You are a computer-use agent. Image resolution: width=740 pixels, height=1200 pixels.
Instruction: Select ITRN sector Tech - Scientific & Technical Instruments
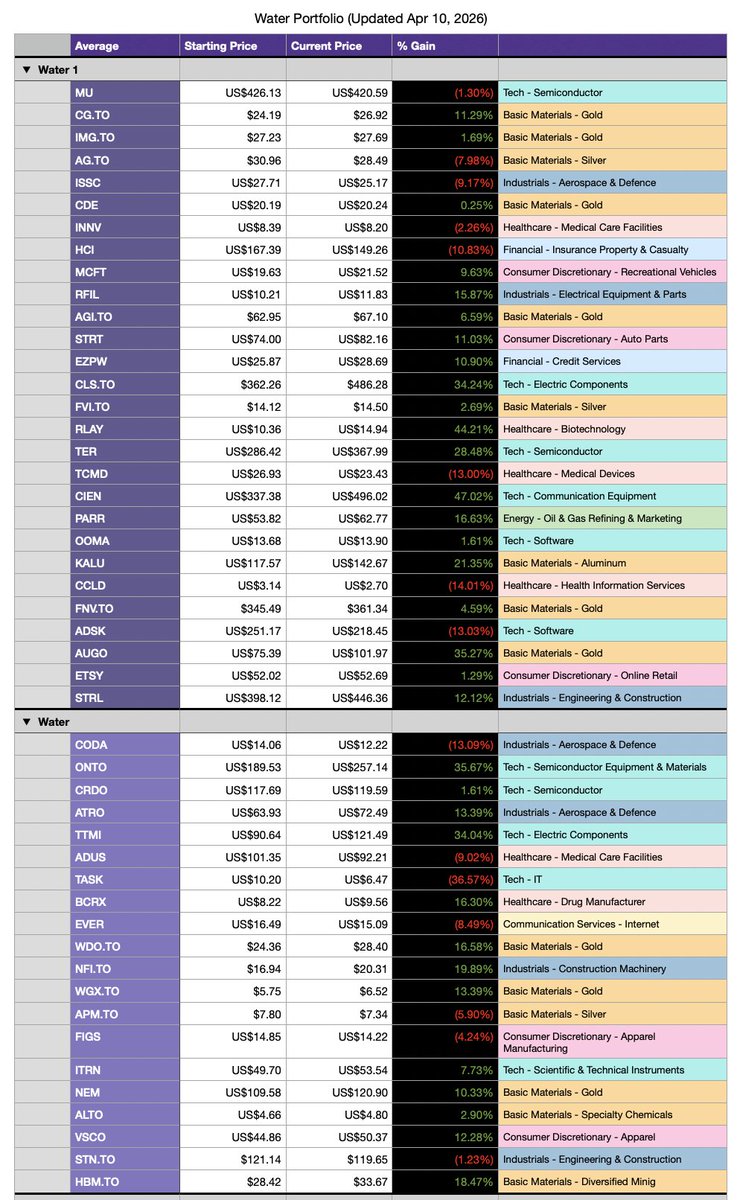[x=612, y=1070]
